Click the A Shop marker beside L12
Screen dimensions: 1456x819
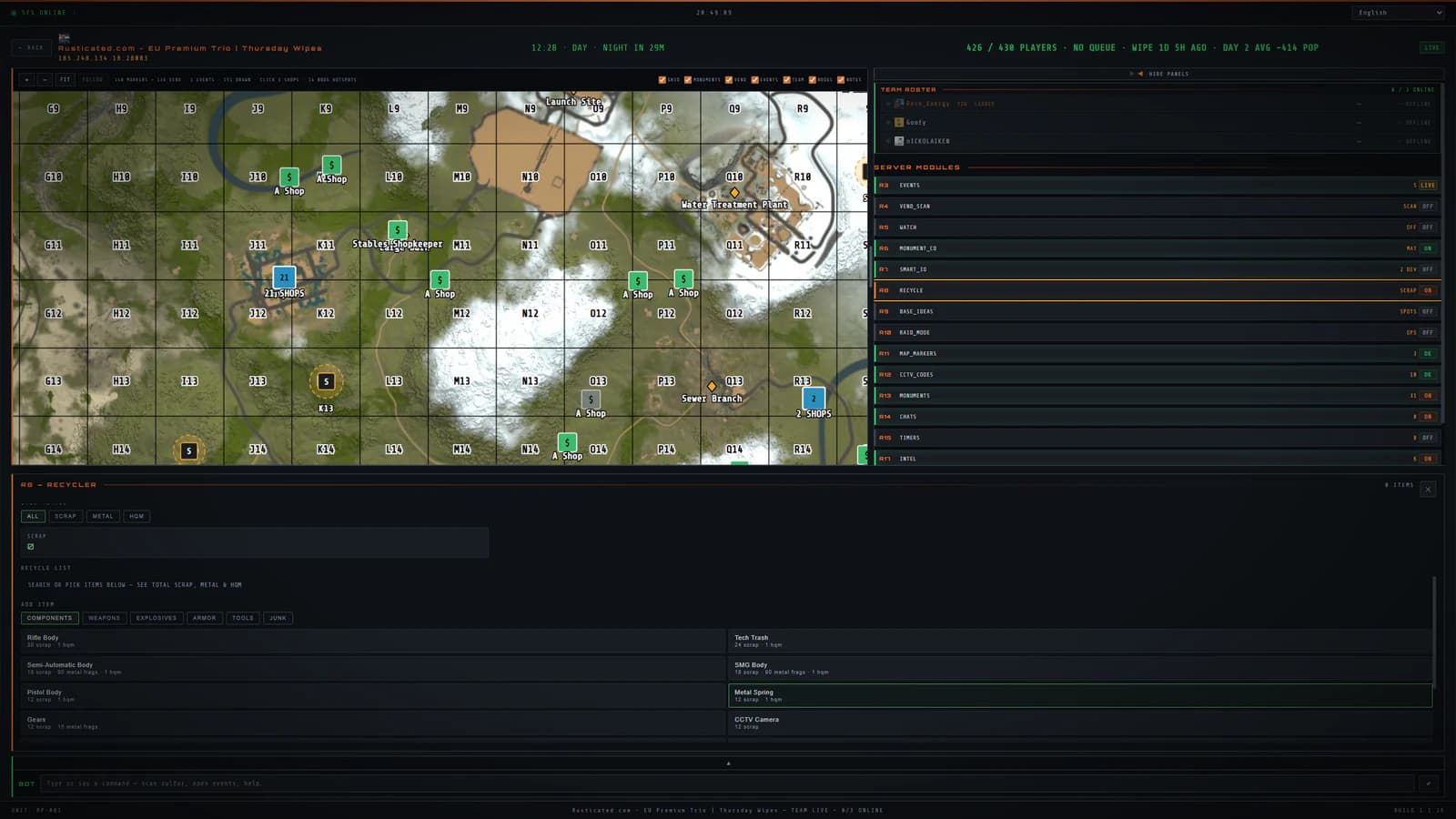(440, 280)
